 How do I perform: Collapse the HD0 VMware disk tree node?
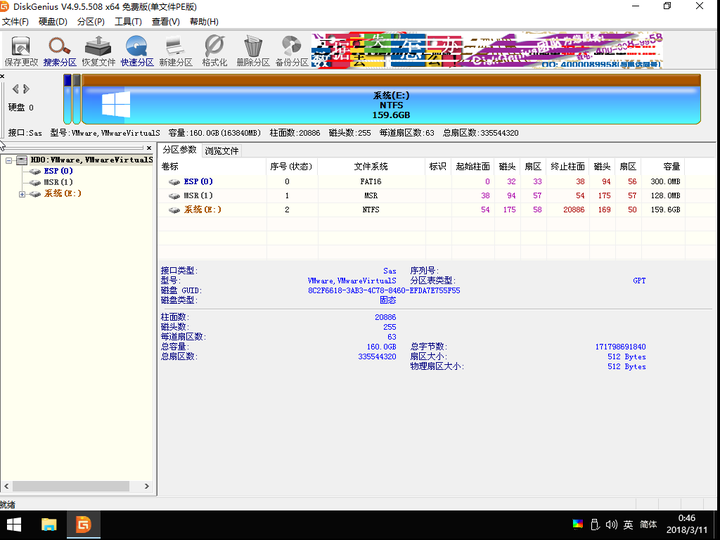9,160
